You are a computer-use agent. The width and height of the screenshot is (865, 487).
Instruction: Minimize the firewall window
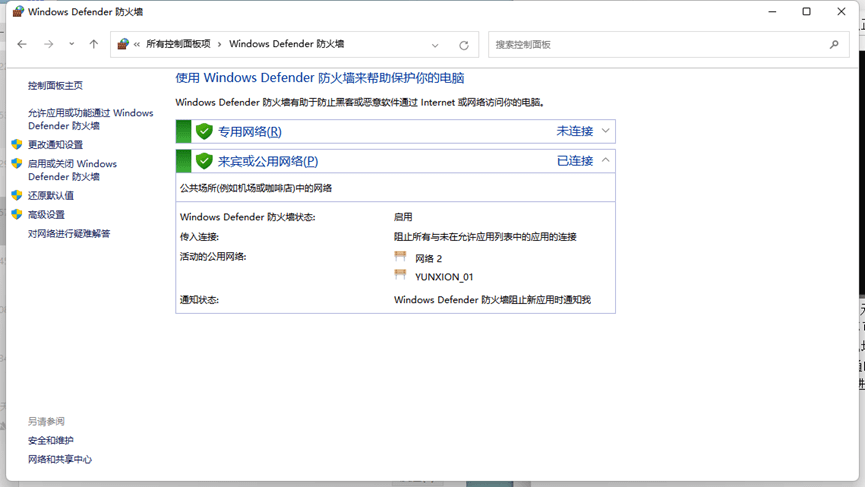coord(772,12)
